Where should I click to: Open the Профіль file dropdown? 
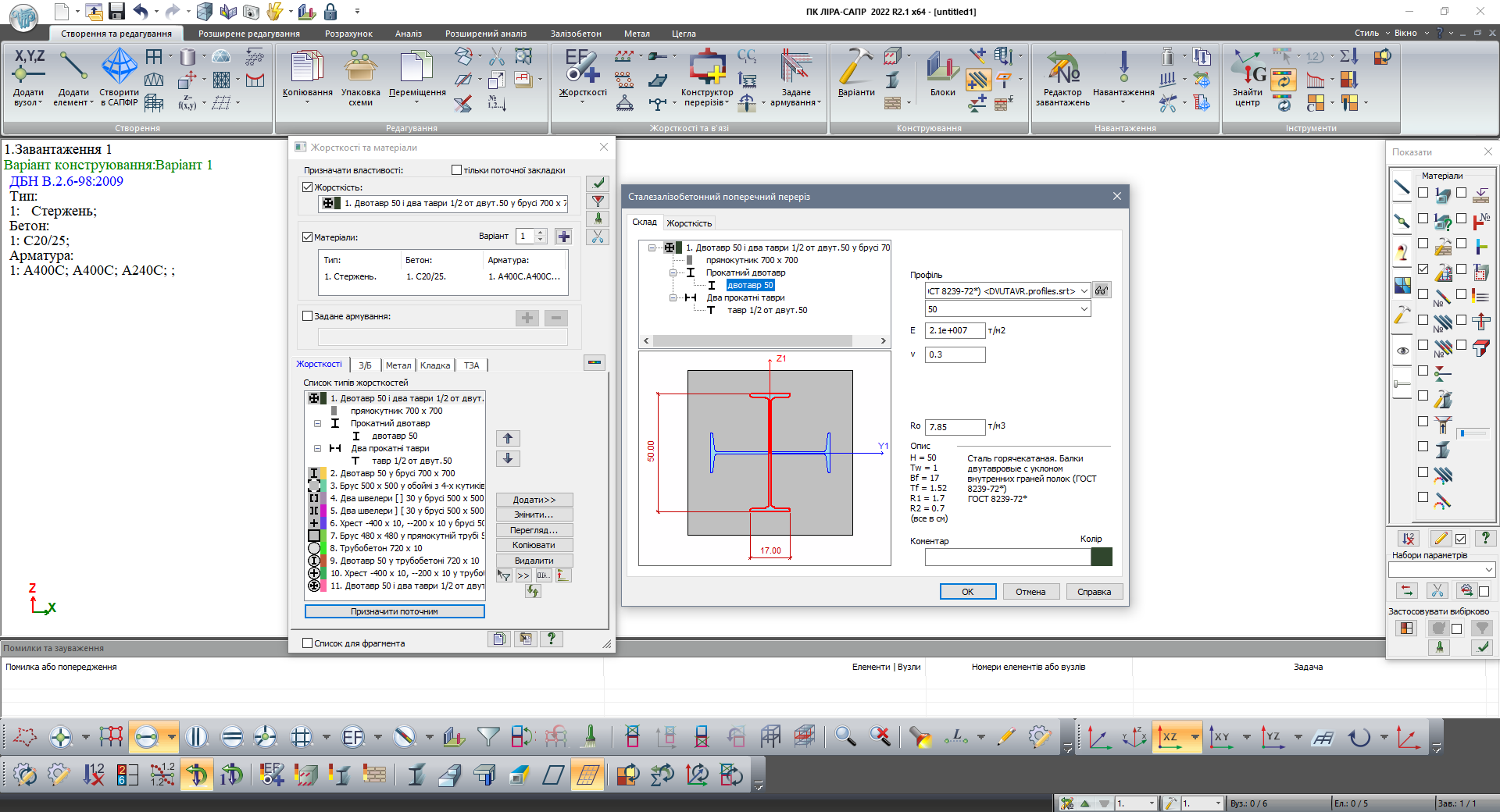point(1084,291)
